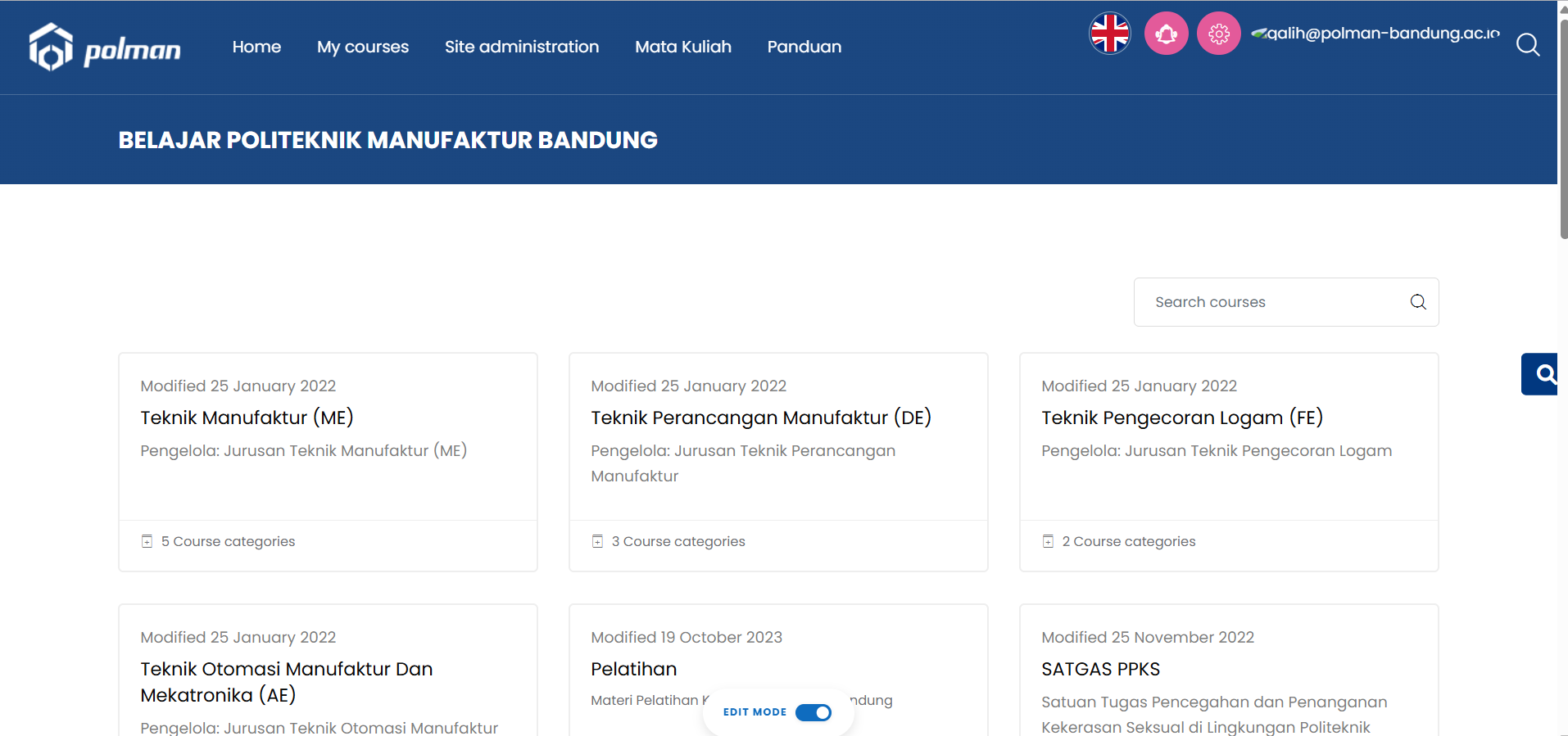Go to Site administration
The width and height of the screenshot is (1568, 736).
[x=522, y=47]
